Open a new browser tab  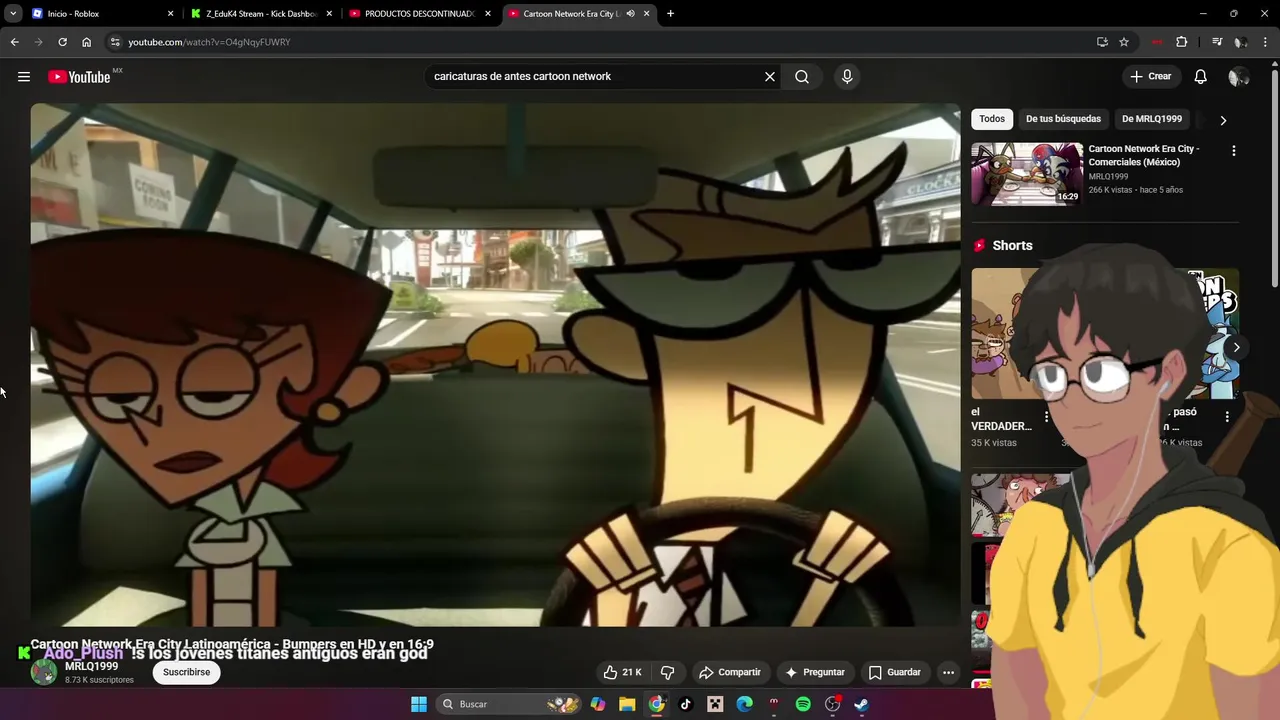coord(670,14)
